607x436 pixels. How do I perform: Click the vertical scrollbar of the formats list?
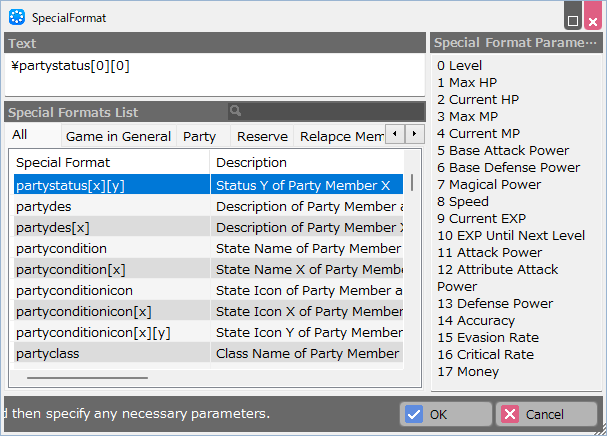click(x=412, y=183)
